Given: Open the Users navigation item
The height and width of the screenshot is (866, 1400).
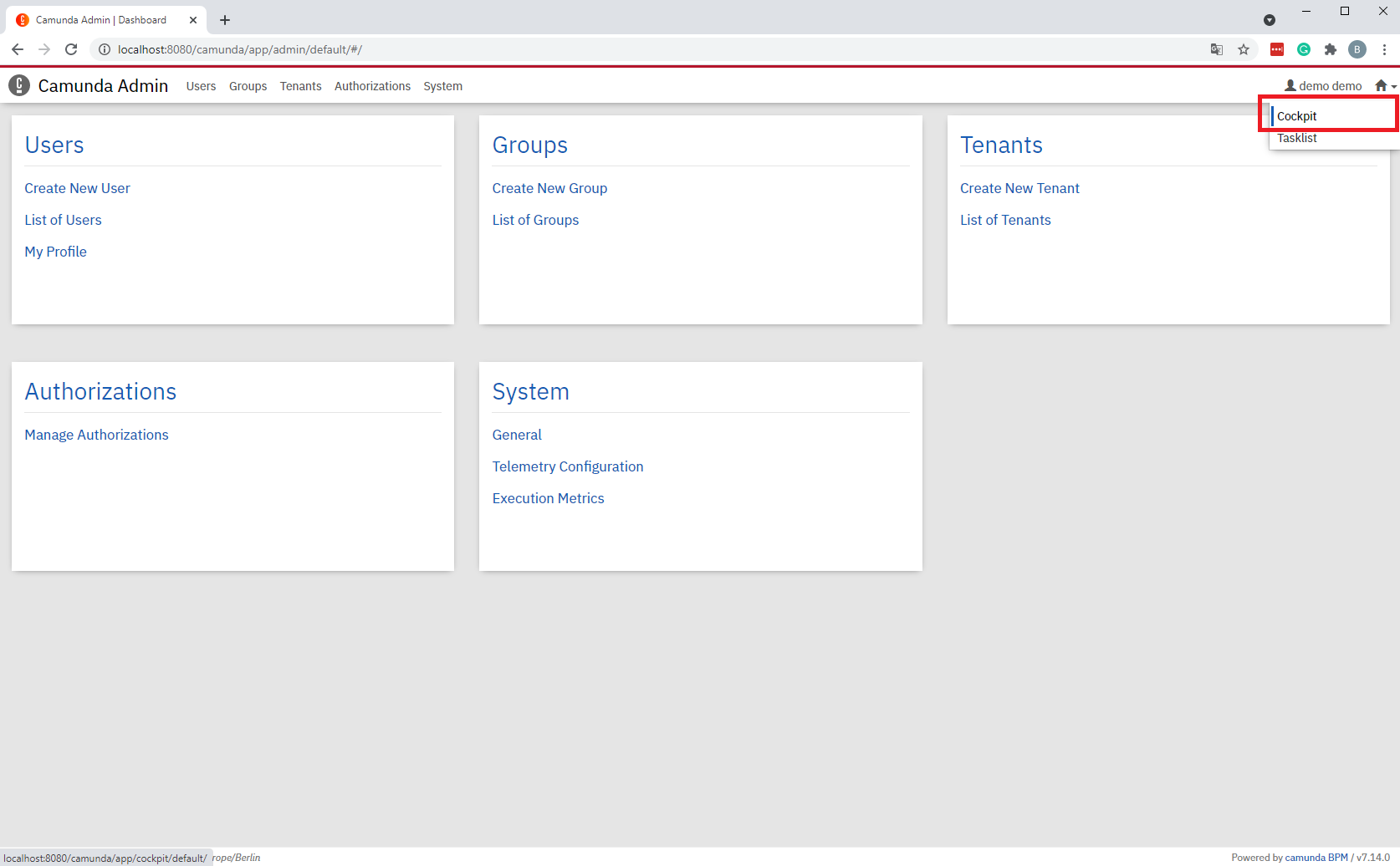Looking at the screenshot, I should point(201,86).
